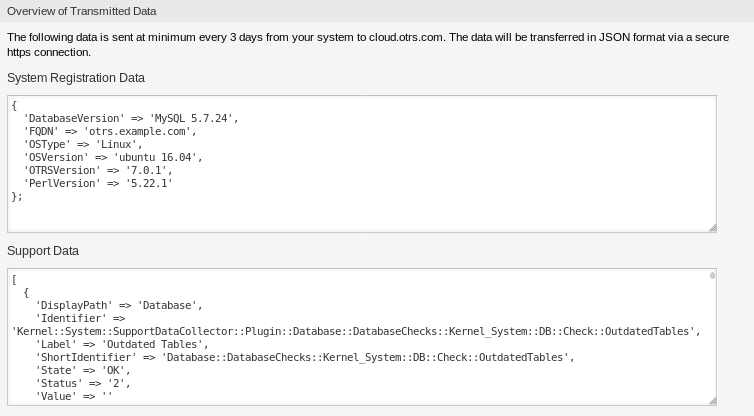Click the 'Status' => '2' line
Image resolution: width=754 pixels, height=416 pixels.
pos(83,383)
